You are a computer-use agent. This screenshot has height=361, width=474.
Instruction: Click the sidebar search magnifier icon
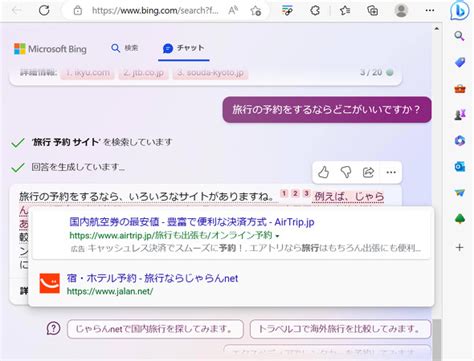pyautogui.click(x=460, y=36)
